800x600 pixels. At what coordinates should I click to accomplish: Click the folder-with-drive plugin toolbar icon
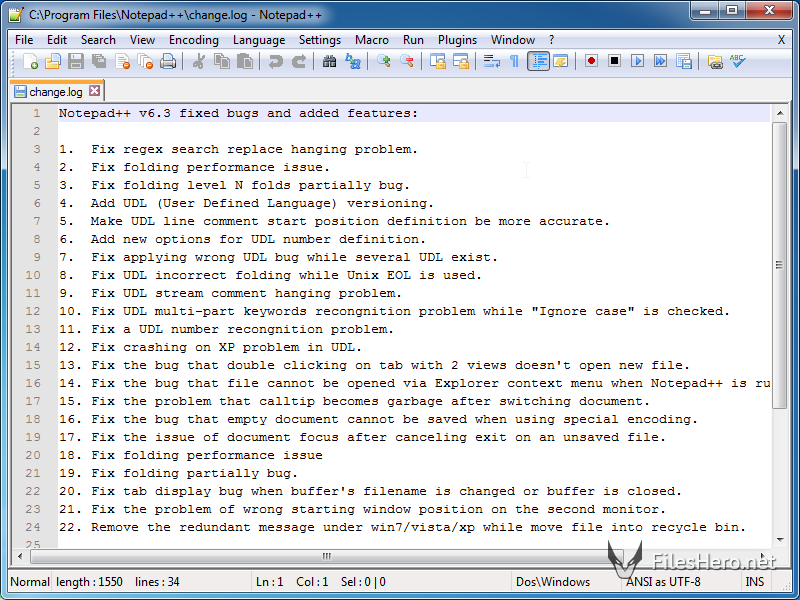715,62
